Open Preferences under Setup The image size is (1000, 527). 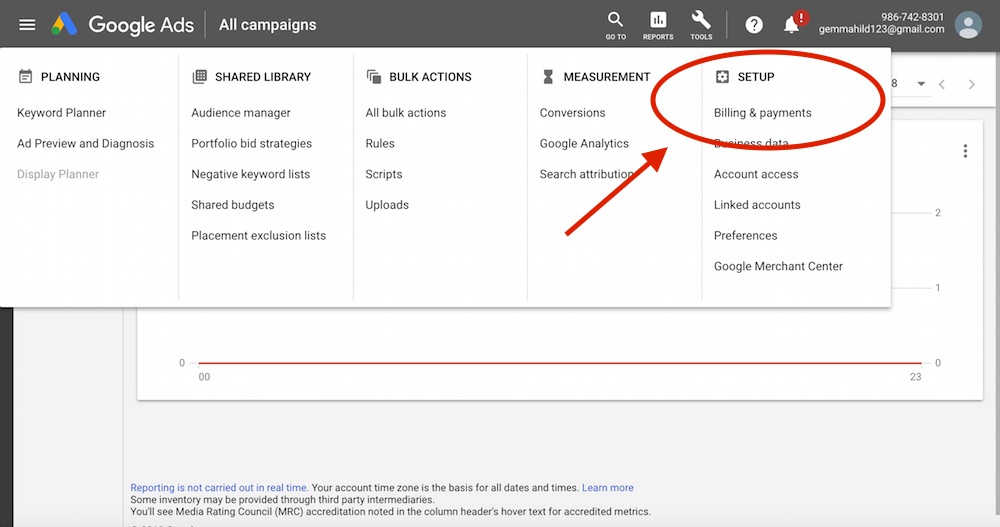[745, 235]
